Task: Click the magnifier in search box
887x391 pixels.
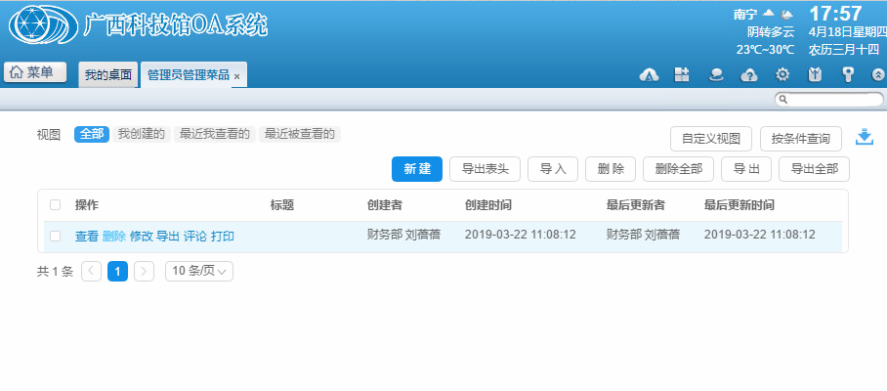Action: tap(783, 100)
